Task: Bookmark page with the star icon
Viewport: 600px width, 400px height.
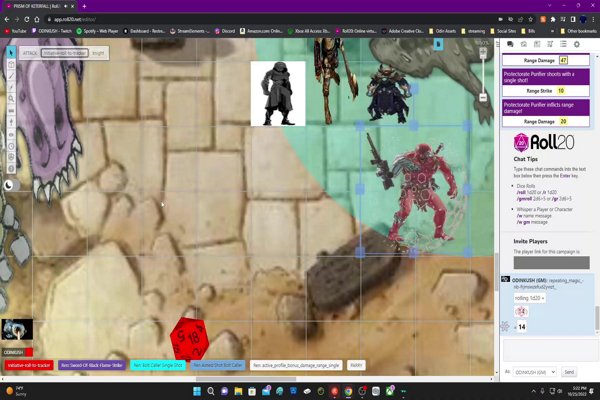Action: tap(530, 19)
